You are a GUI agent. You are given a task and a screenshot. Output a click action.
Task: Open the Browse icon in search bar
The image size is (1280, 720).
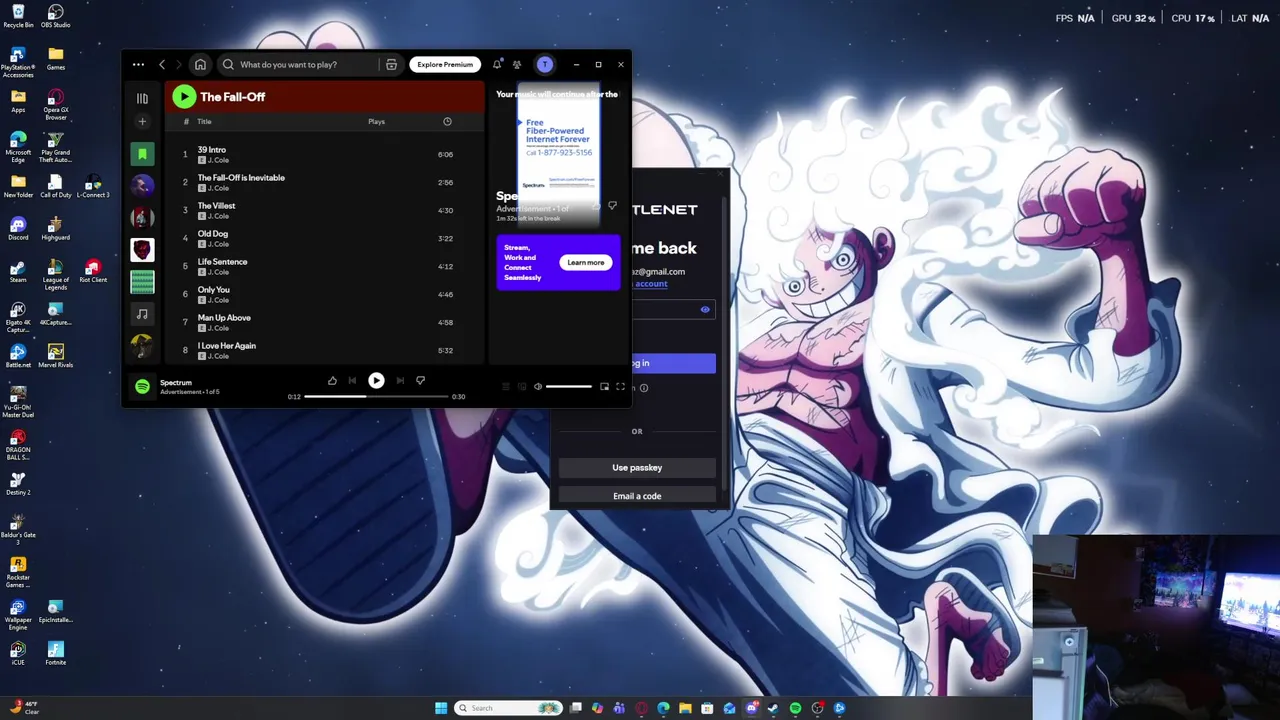pyautogui.click(x=391, y=64)
